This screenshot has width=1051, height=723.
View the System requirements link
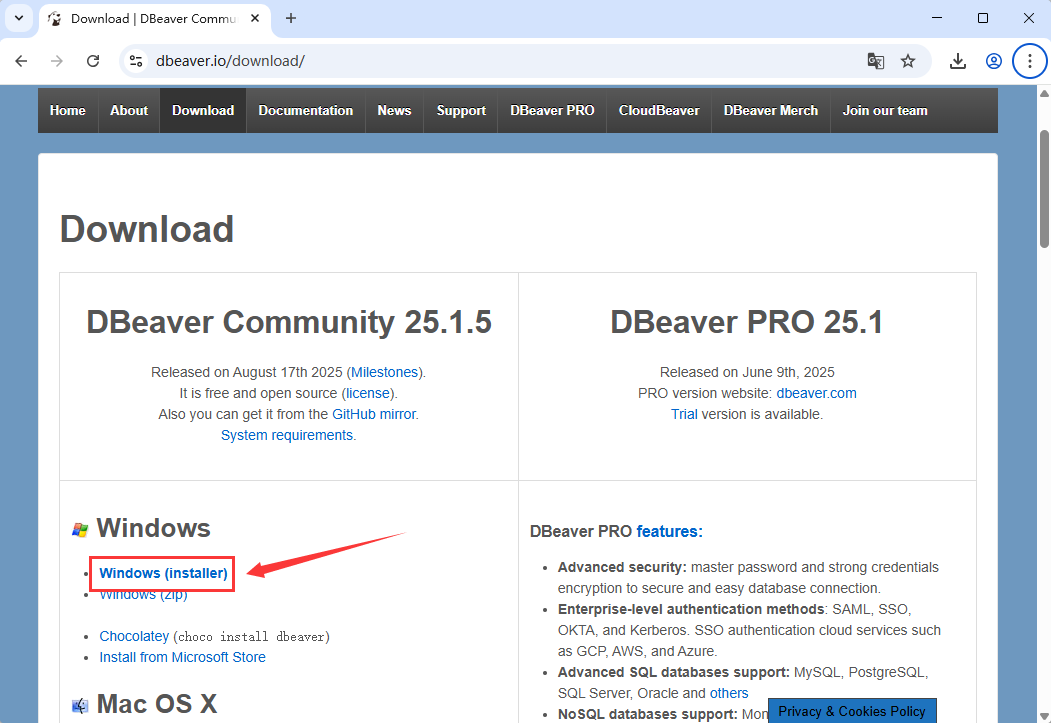coord(286,434)
